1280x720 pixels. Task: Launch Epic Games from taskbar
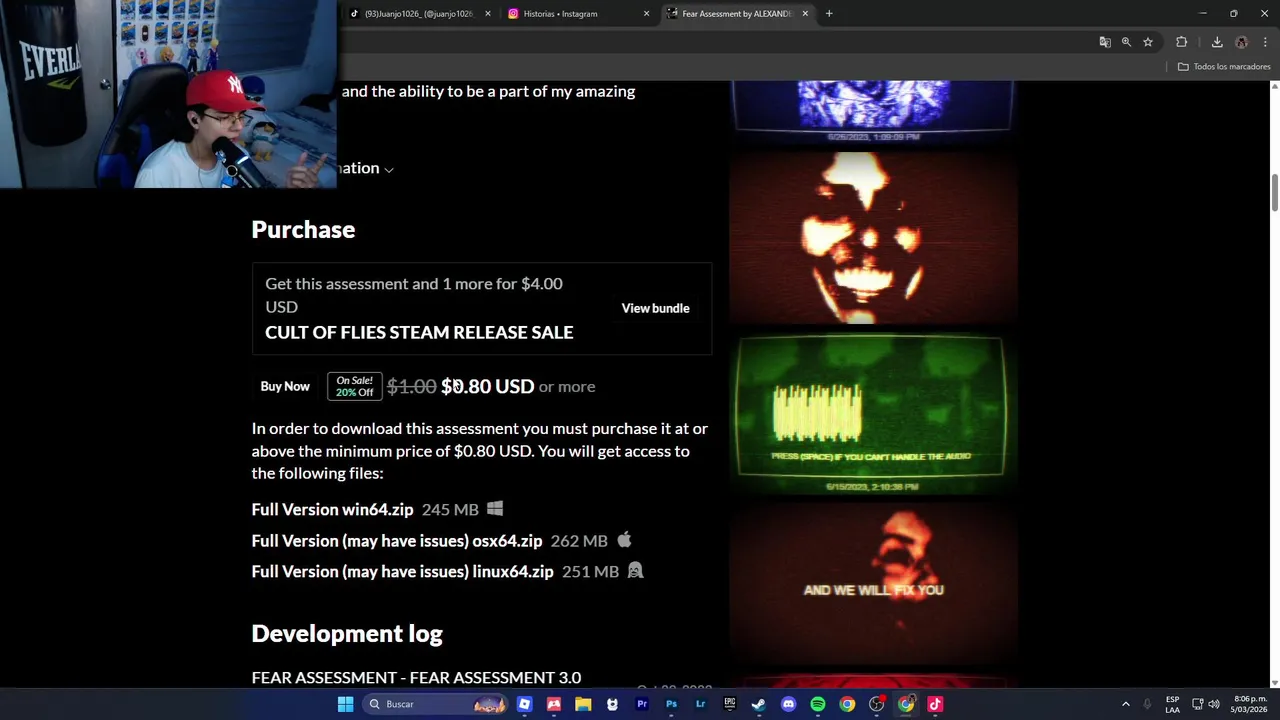(730, 704)
